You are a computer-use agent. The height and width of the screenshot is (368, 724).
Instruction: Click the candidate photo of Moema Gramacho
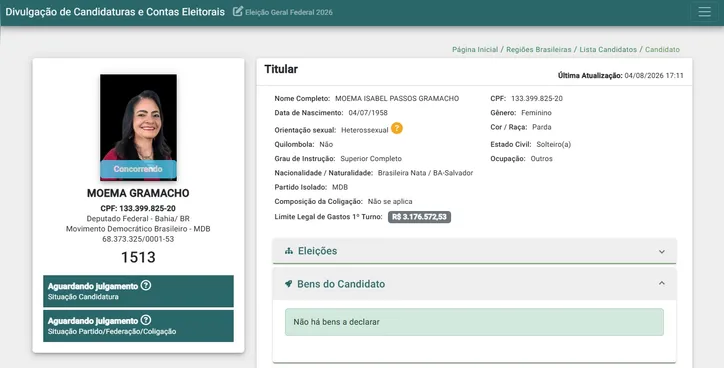pyautogui.click(x=138, y=127)
